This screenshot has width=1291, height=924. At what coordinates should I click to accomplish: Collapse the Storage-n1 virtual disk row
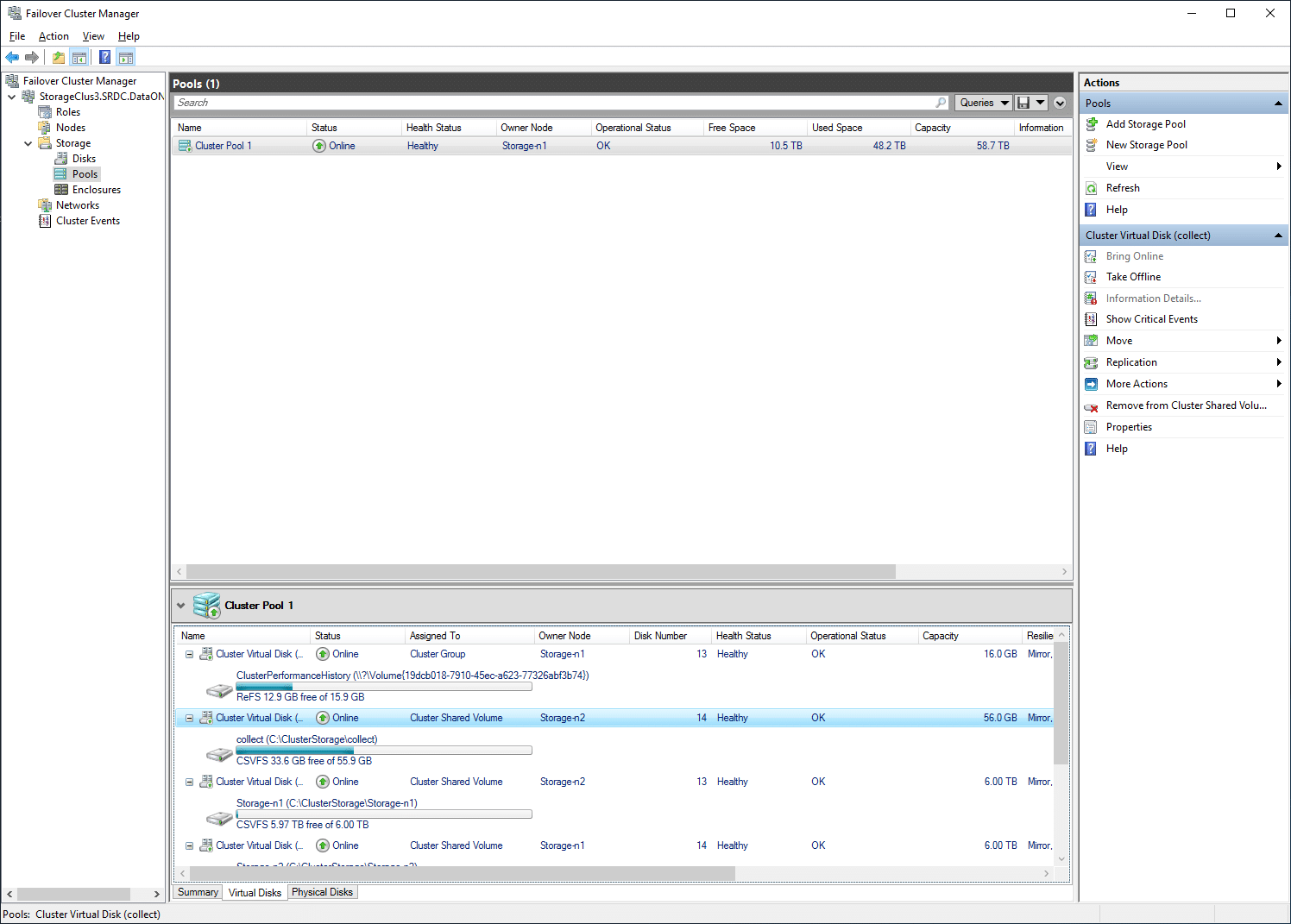click(x=189, y=782)
